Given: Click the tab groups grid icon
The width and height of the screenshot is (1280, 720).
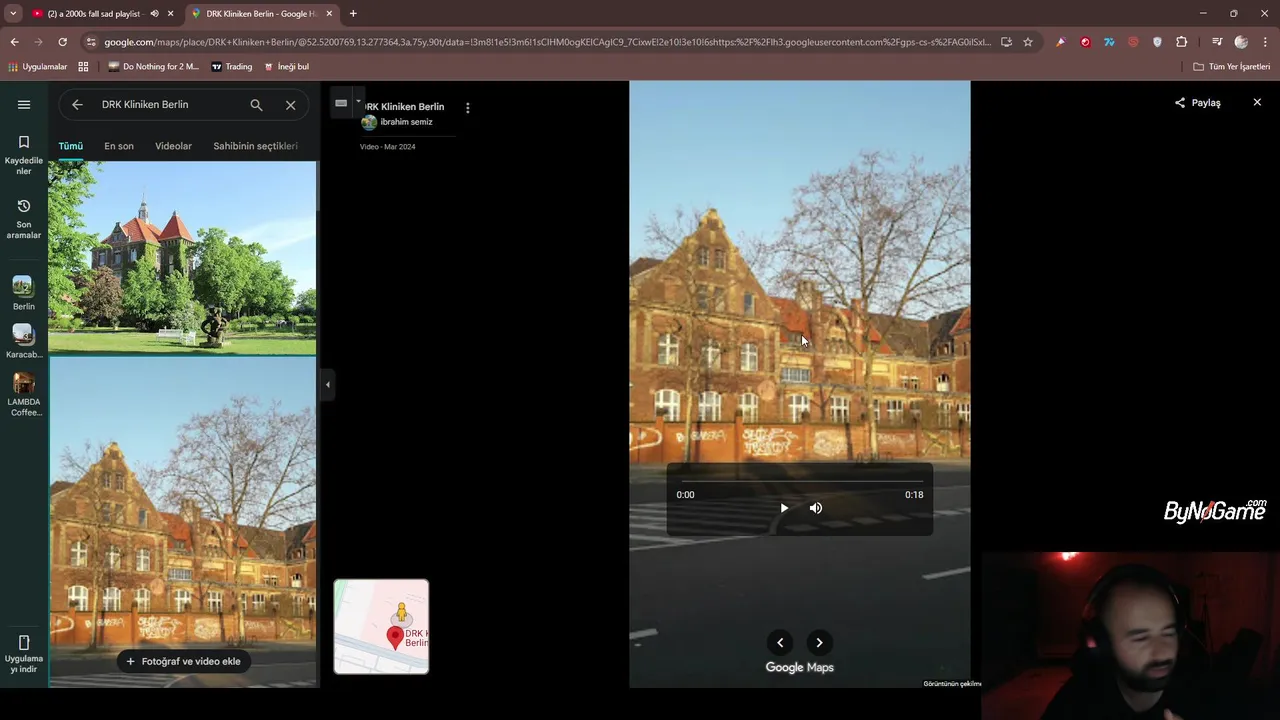Looking at the screenshot, I should coord(83,67).
